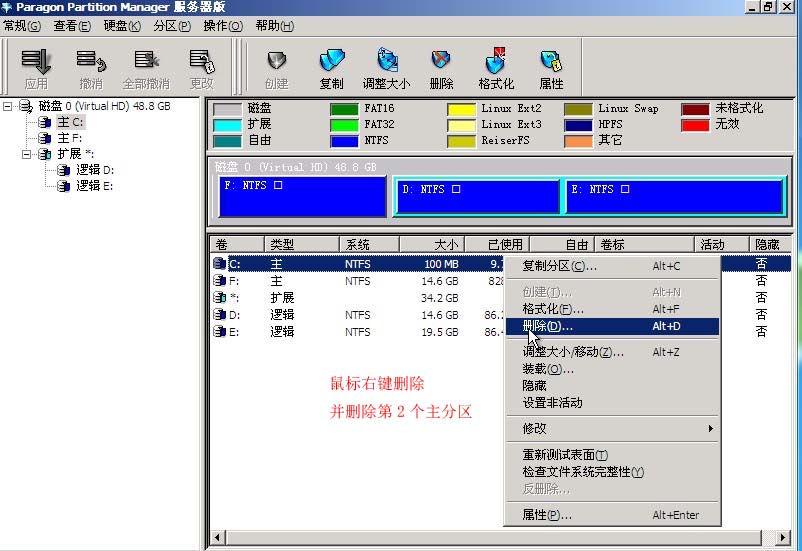This screenshot has width=802, height=551.
Task: Open the 操作(O) menu
Action: (x=223, y=26)
